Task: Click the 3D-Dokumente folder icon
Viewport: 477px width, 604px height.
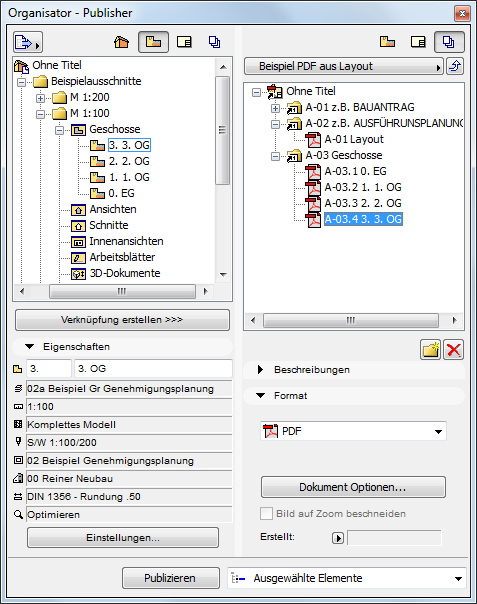Action: (78, 274)
